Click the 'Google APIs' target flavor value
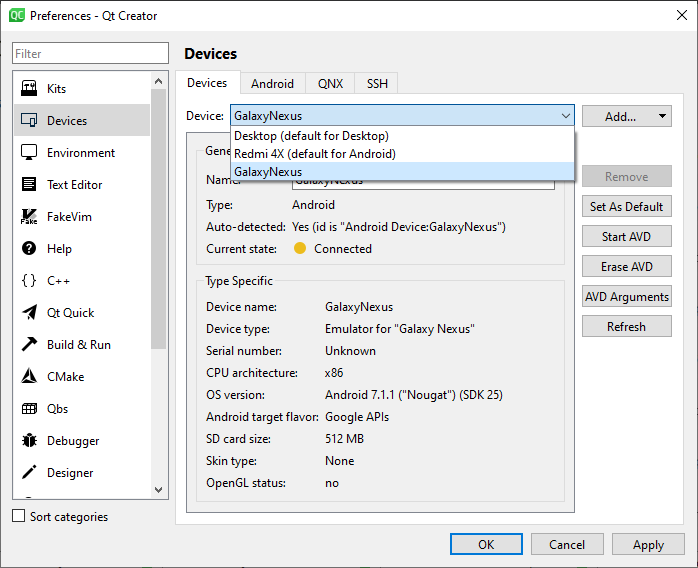The width and height of the screenshot is (698, 568). pos(357,417)
